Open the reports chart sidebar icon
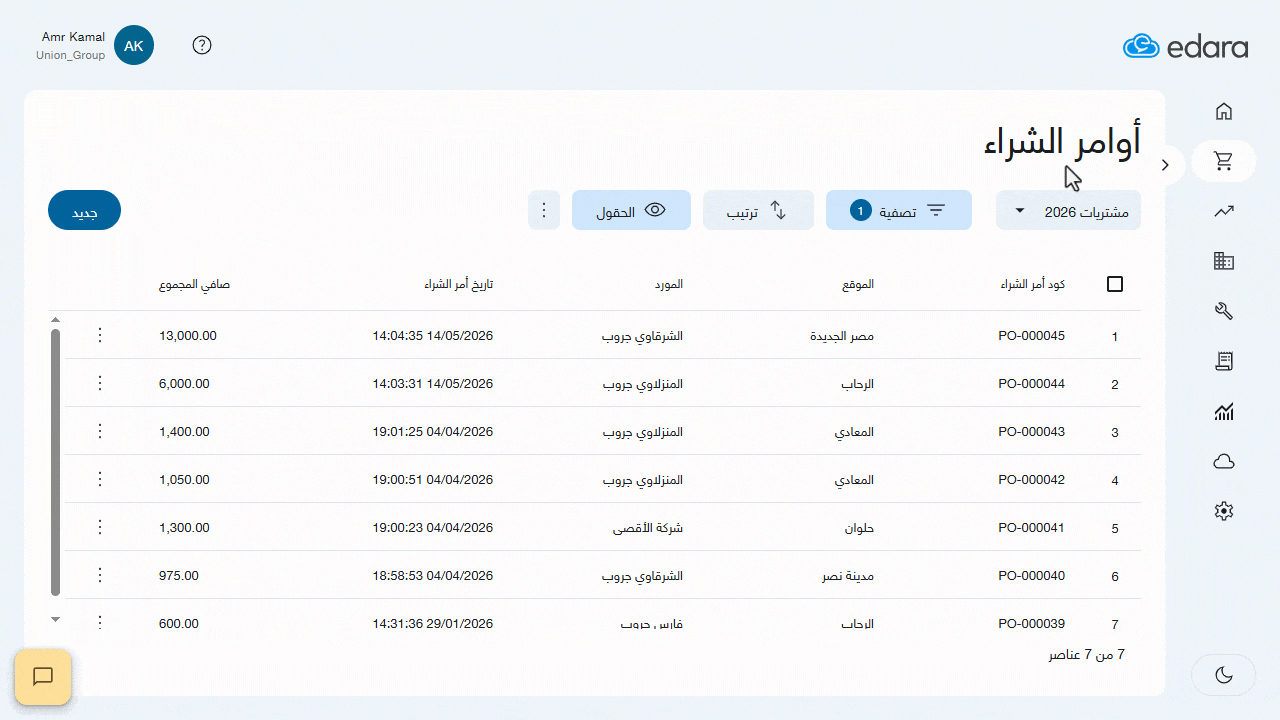The width and height of the screenshot is (1280, 720). pos(1224,411)
